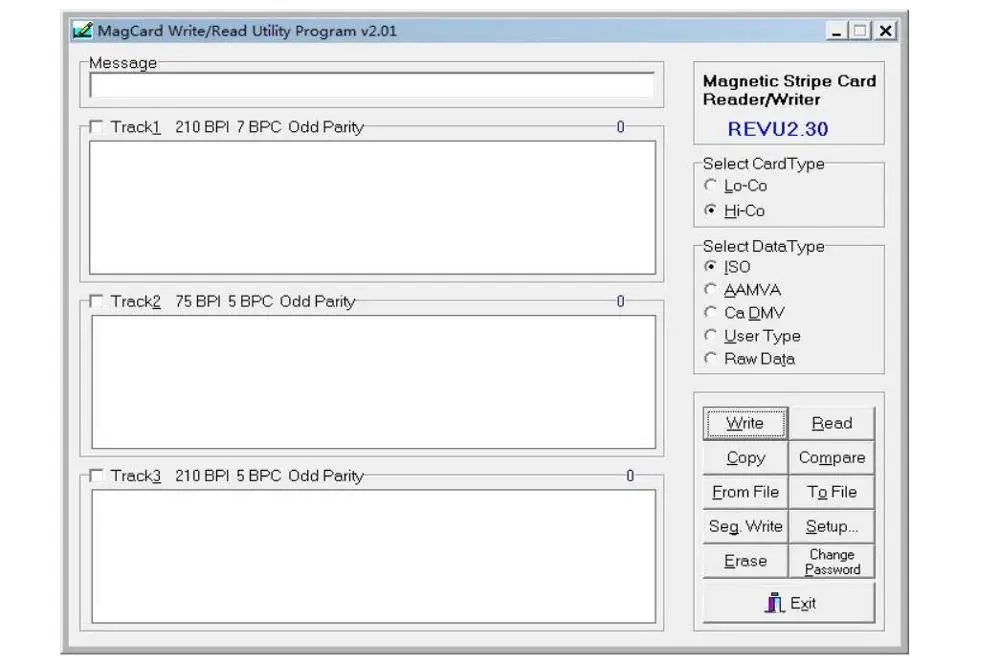Screen dimensions: 1000x665
Task: Enable the Track1 checkbox
Action: (96, 127)
